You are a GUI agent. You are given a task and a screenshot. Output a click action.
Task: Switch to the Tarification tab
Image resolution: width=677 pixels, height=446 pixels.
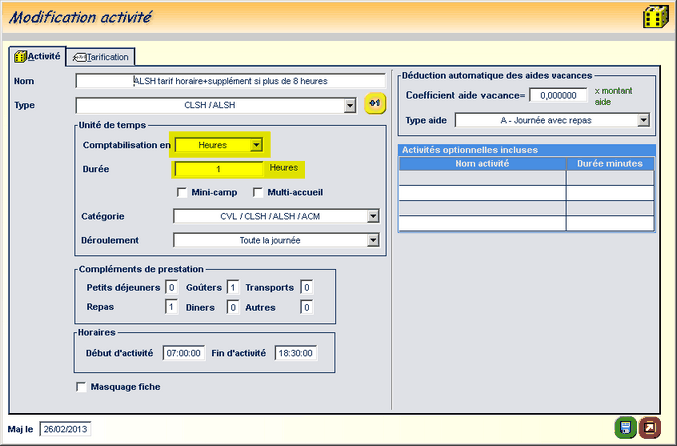[x=101, y=57]
